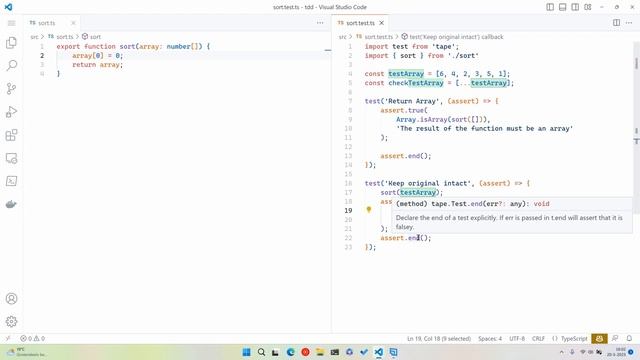Change file encoding 'UTF-8'
Viewport: 640px width, 360px height.
point(517,339)
